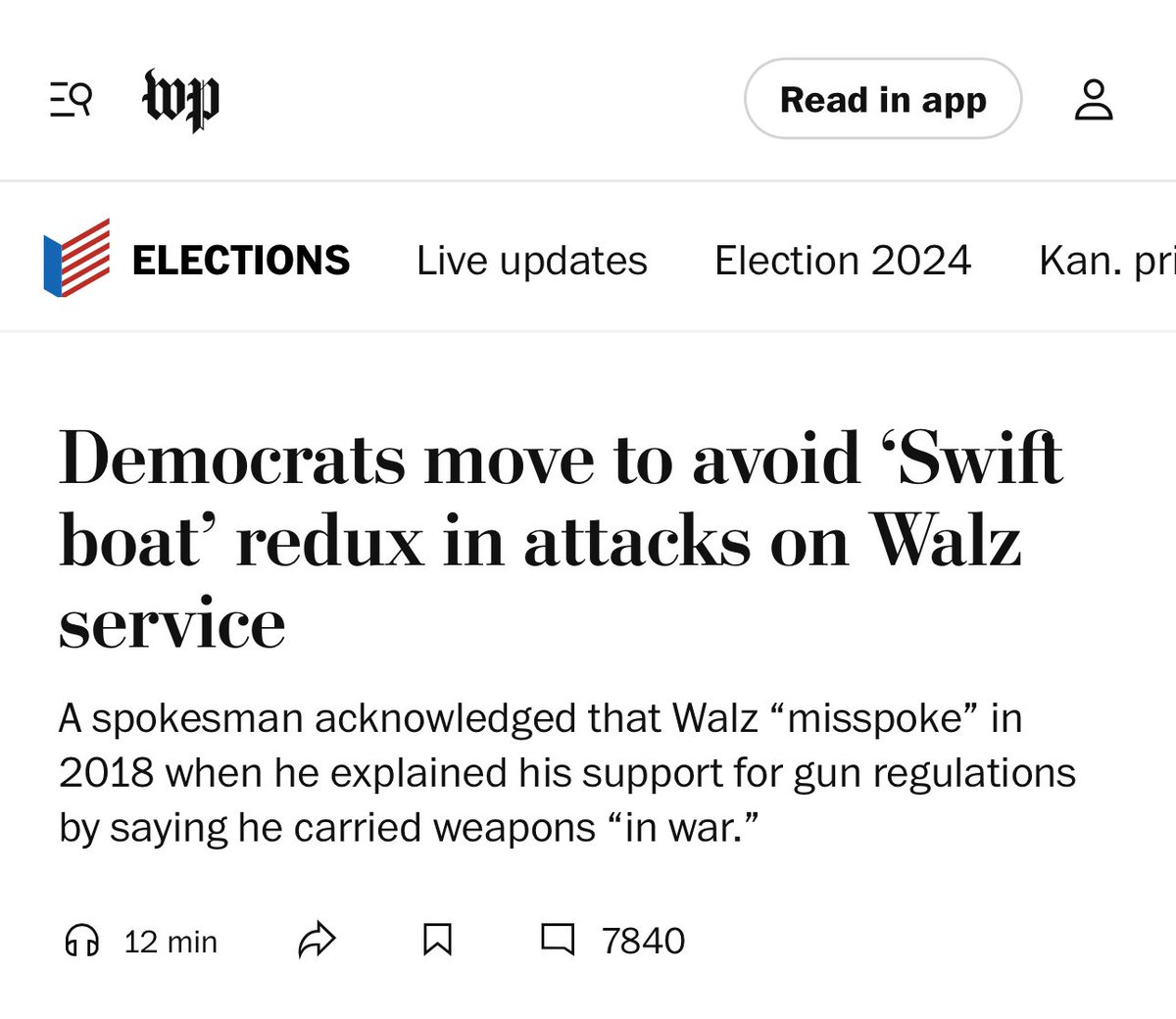Click the word Democrats in the headline
The image size is (1176, 1019).
click(x=232, y=459)
